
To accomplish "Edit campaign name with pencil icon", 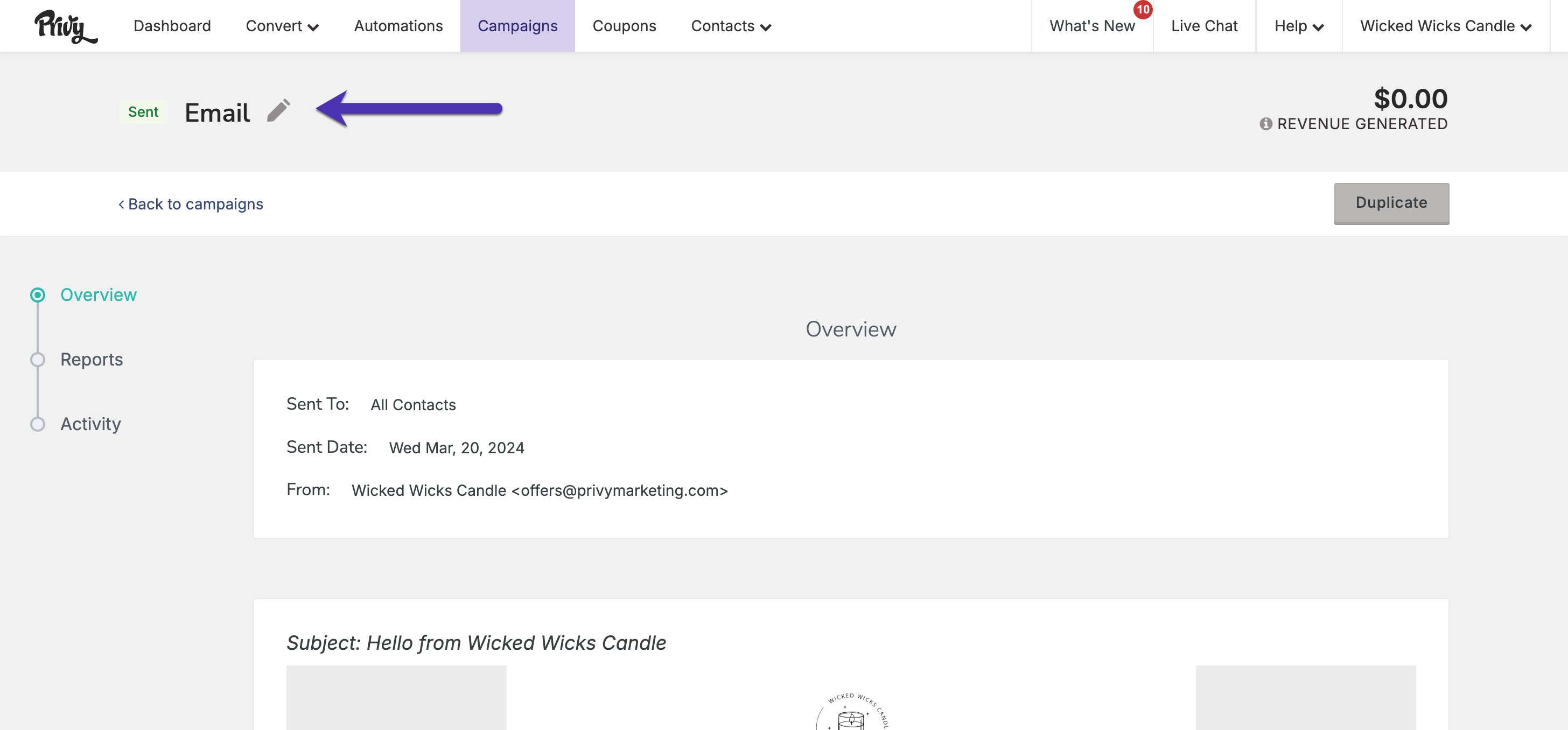I will pyautogui.click(x=279, y=111).
